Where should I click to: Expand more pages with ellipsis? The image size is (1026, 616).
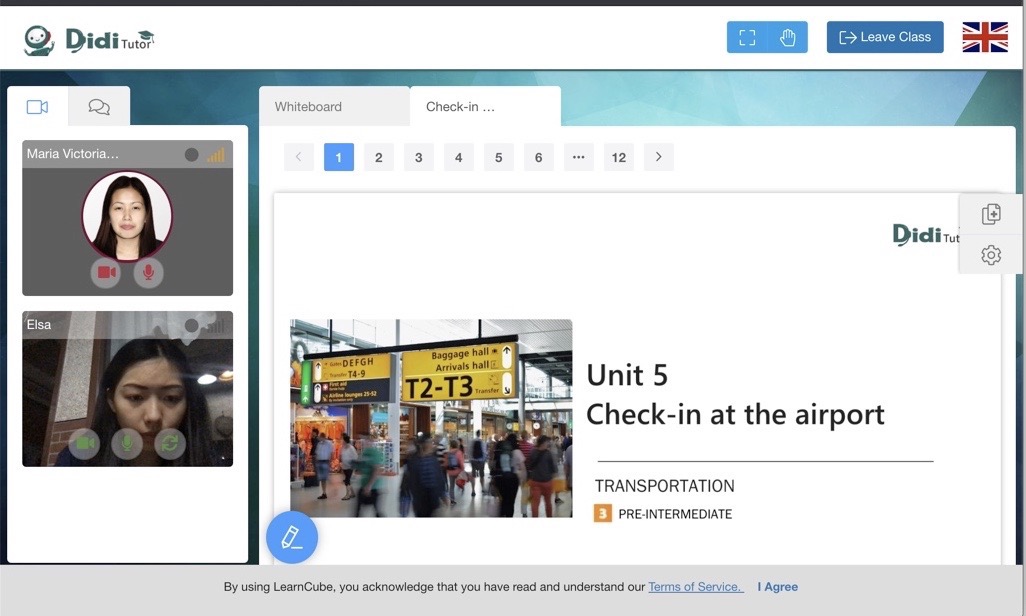pyautogui.click(x=578, y=157)
